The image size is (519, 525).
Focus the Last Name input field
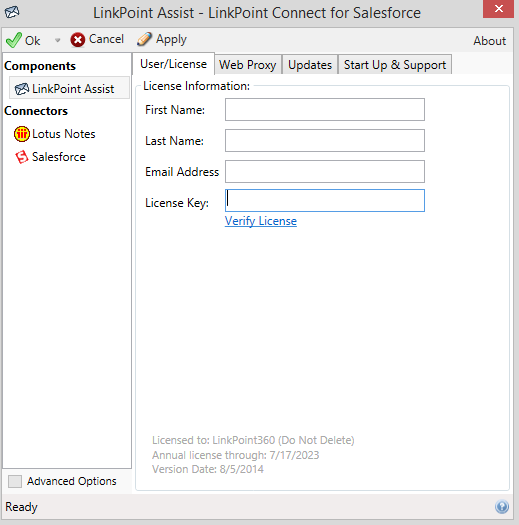[x=325, y=141]
